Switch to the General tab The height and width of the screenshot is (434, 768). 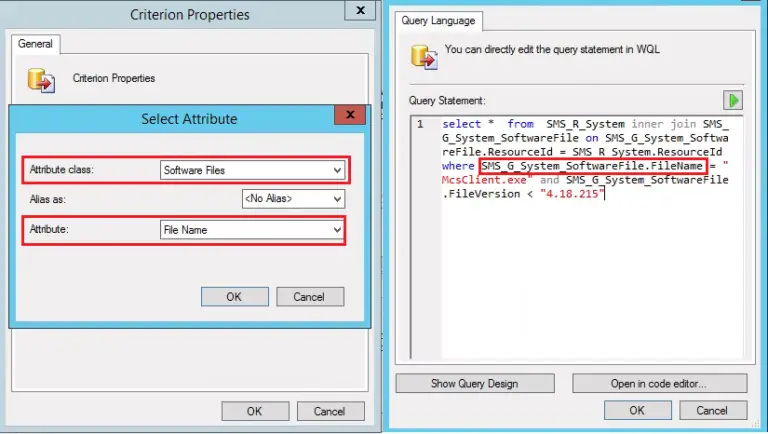pos(37,45)
